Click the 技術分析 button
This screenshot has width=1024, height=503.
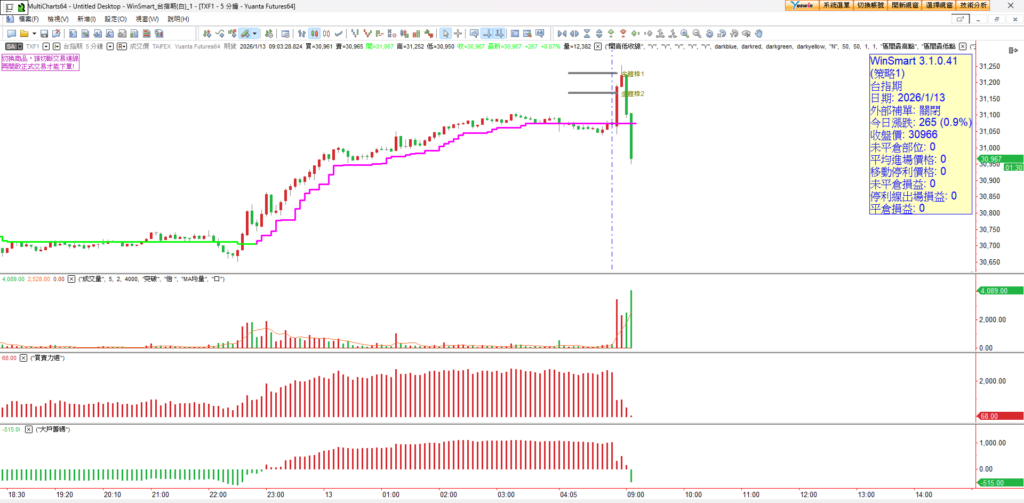coord(1000,5)
